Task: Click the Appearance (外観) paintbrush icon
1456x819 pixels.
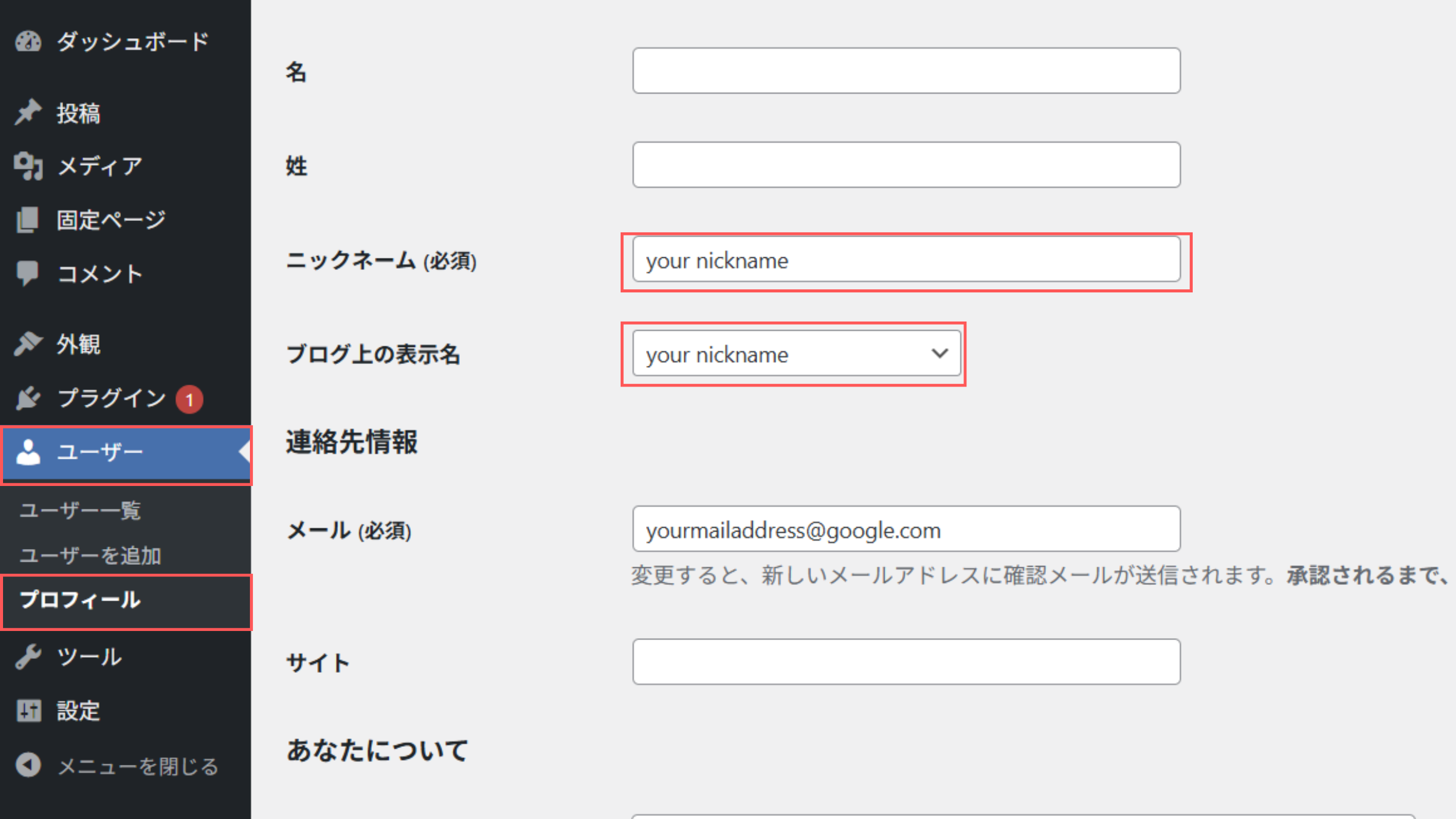Action: (28, 344)
